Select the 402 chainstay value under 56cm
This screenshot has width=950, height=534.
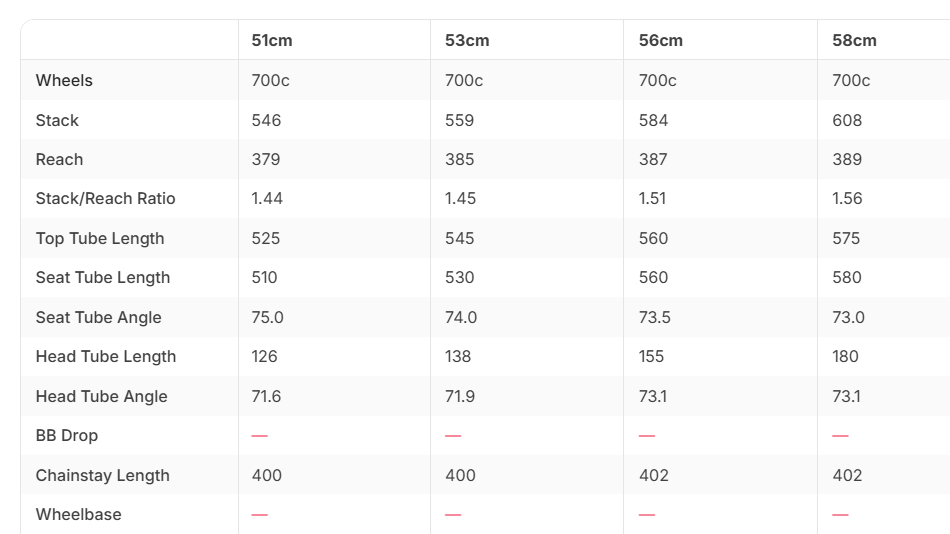point(654,476)
